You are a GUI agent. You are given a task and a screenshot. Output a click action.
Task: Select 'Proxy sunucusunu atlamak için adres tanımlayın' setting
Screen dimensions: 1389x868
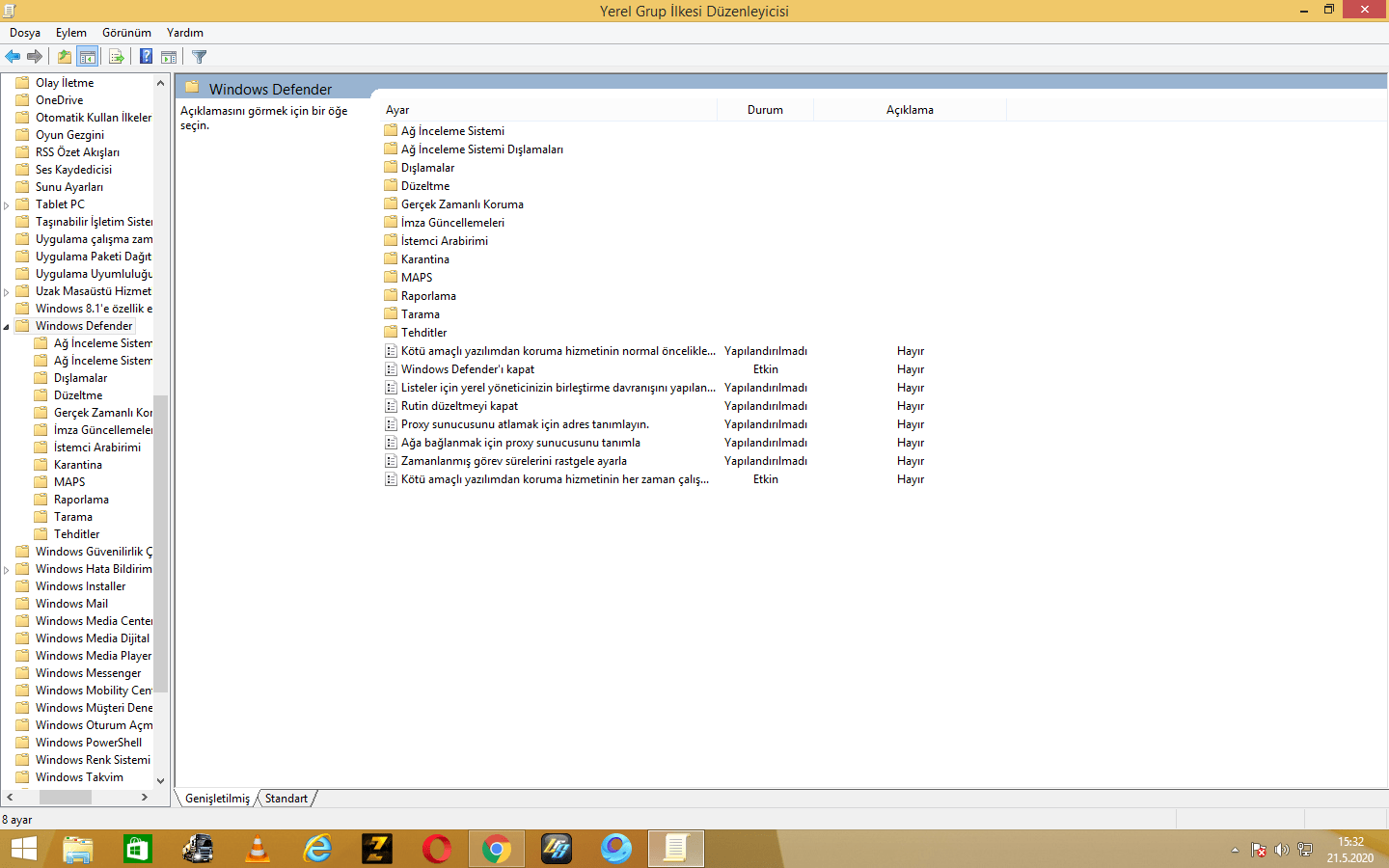pos(525,424)
